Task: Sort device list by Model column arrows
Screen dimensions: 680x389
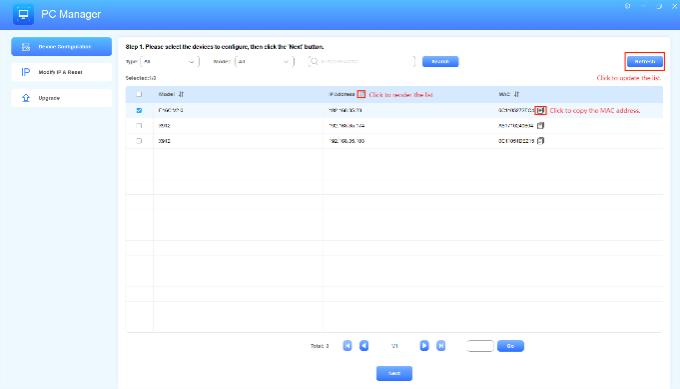Action: coord(181,94)
